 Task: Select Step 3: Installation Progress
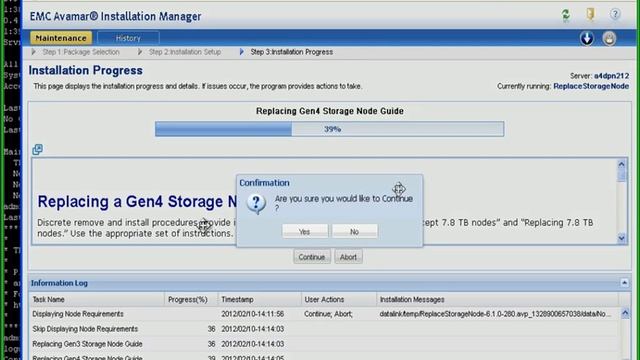point(291,52)
